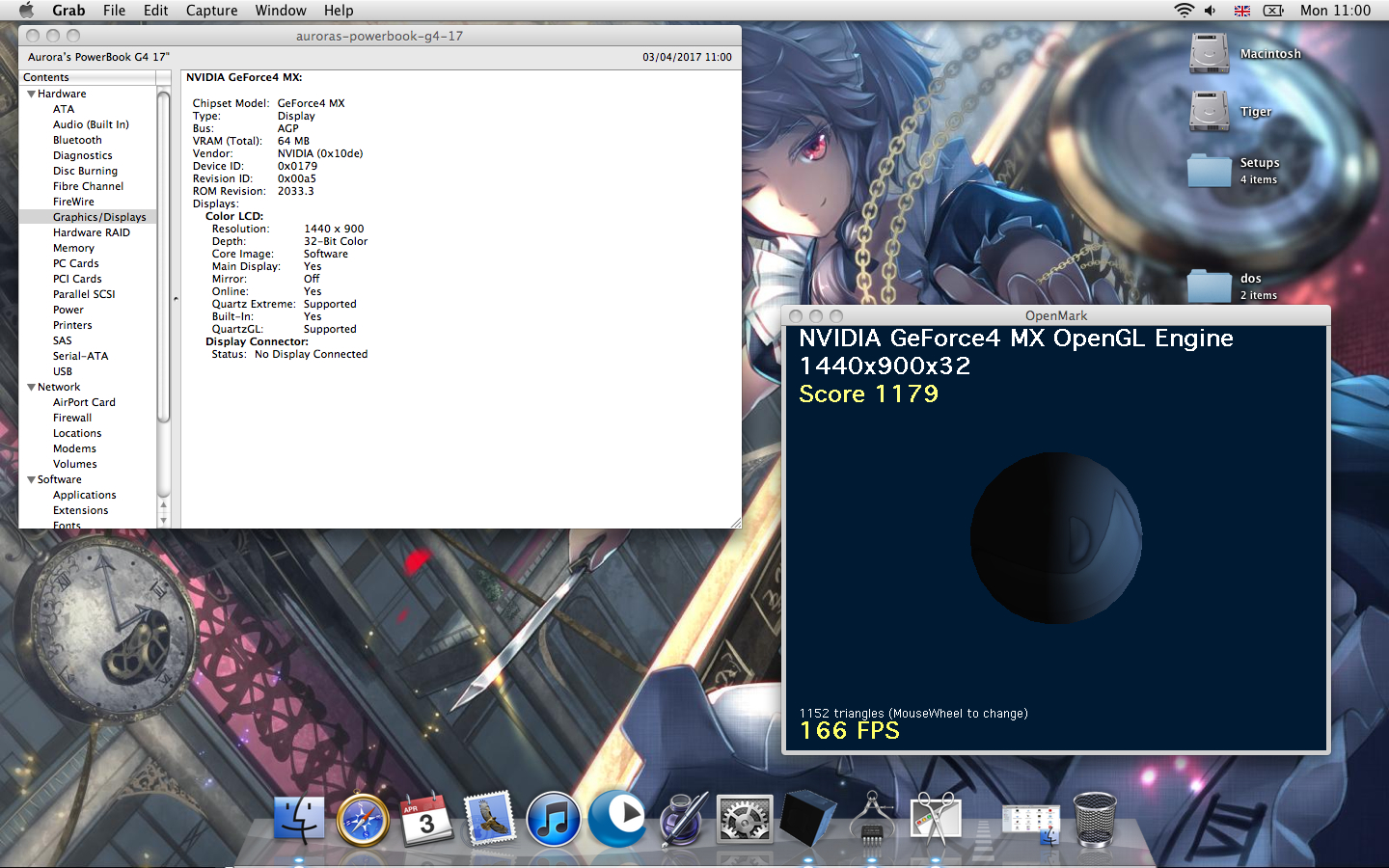
Task: Click the Wi-Fi status icon in menu bar
Action: [x=1183, y=10]
